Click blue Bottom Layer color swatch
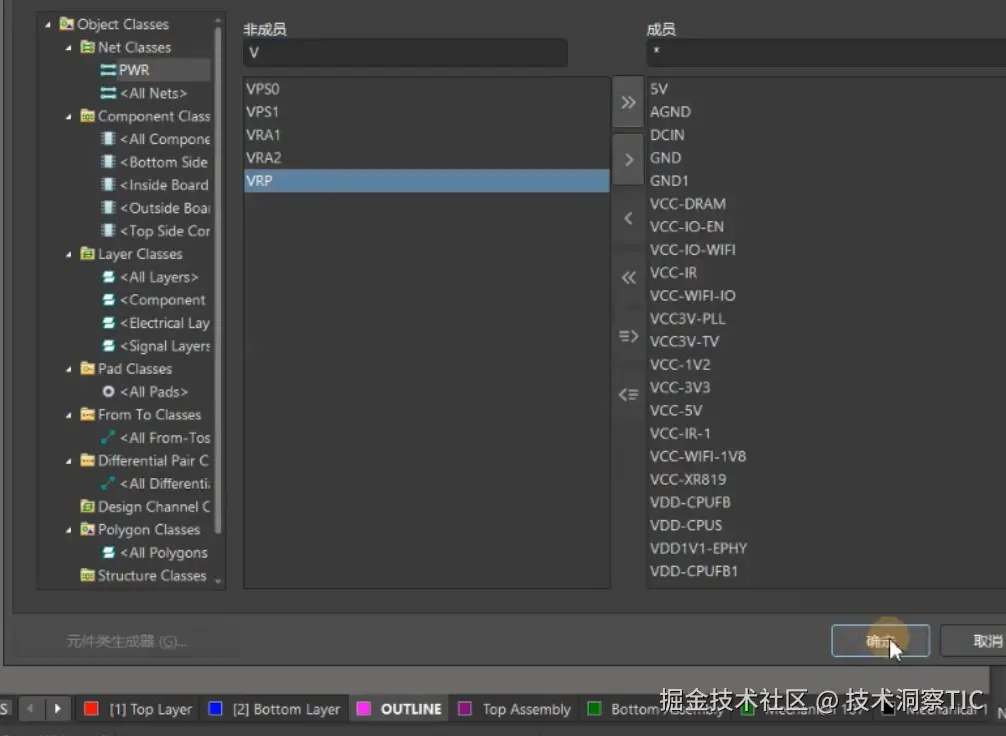This screenshot has width=1006, height=736. [216, 708]
